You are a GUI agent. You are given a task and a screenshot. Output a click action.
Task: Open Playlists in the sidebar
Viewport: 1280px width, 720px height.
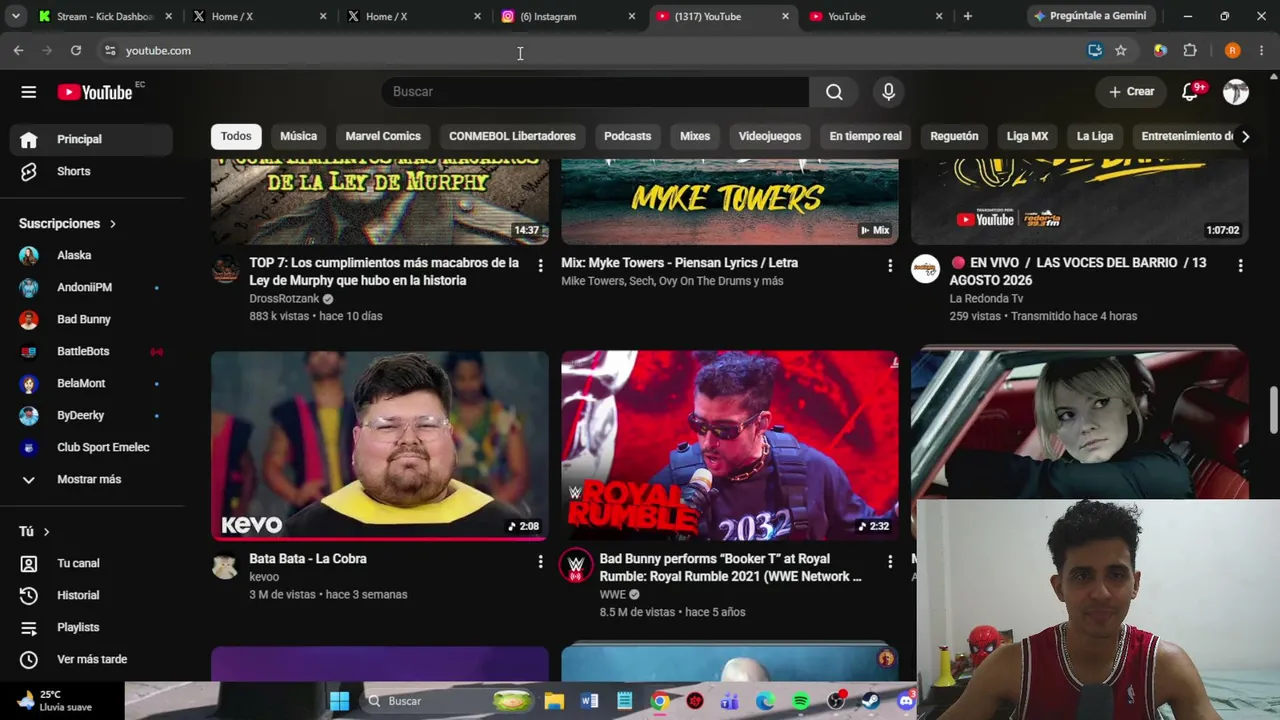pyautogui.click(x=92, y=627)
